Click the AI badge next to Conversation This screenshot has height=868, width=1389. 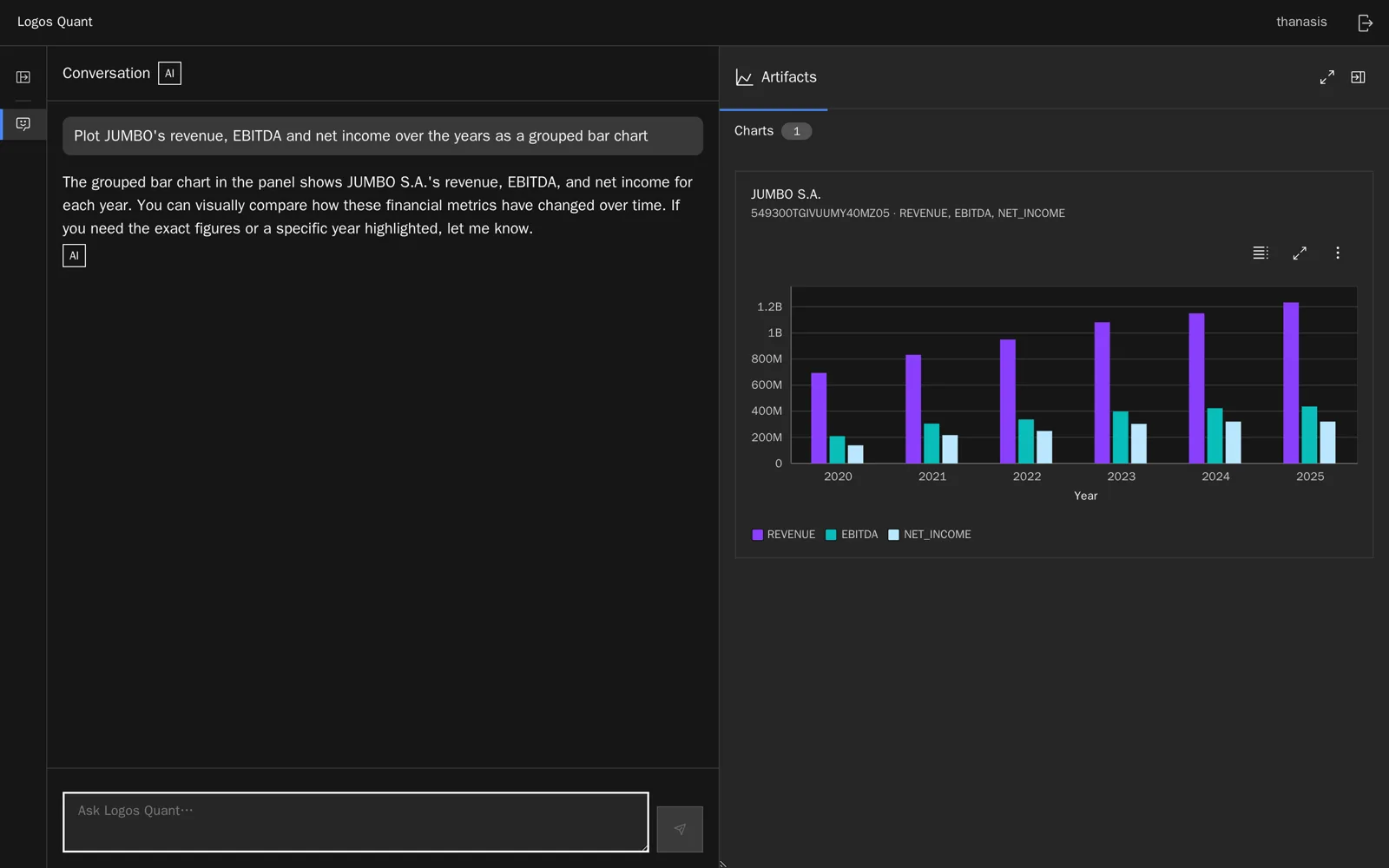169,74
